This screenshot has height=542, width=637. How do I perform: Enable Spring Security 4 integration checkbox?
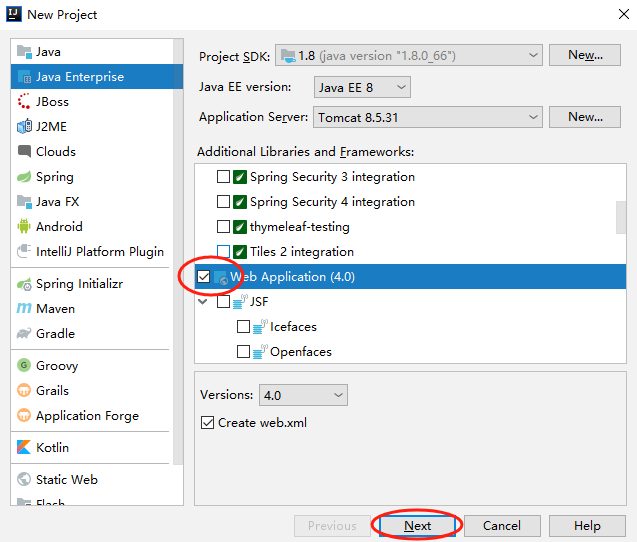pyautogui.click(x=223, y=202)
